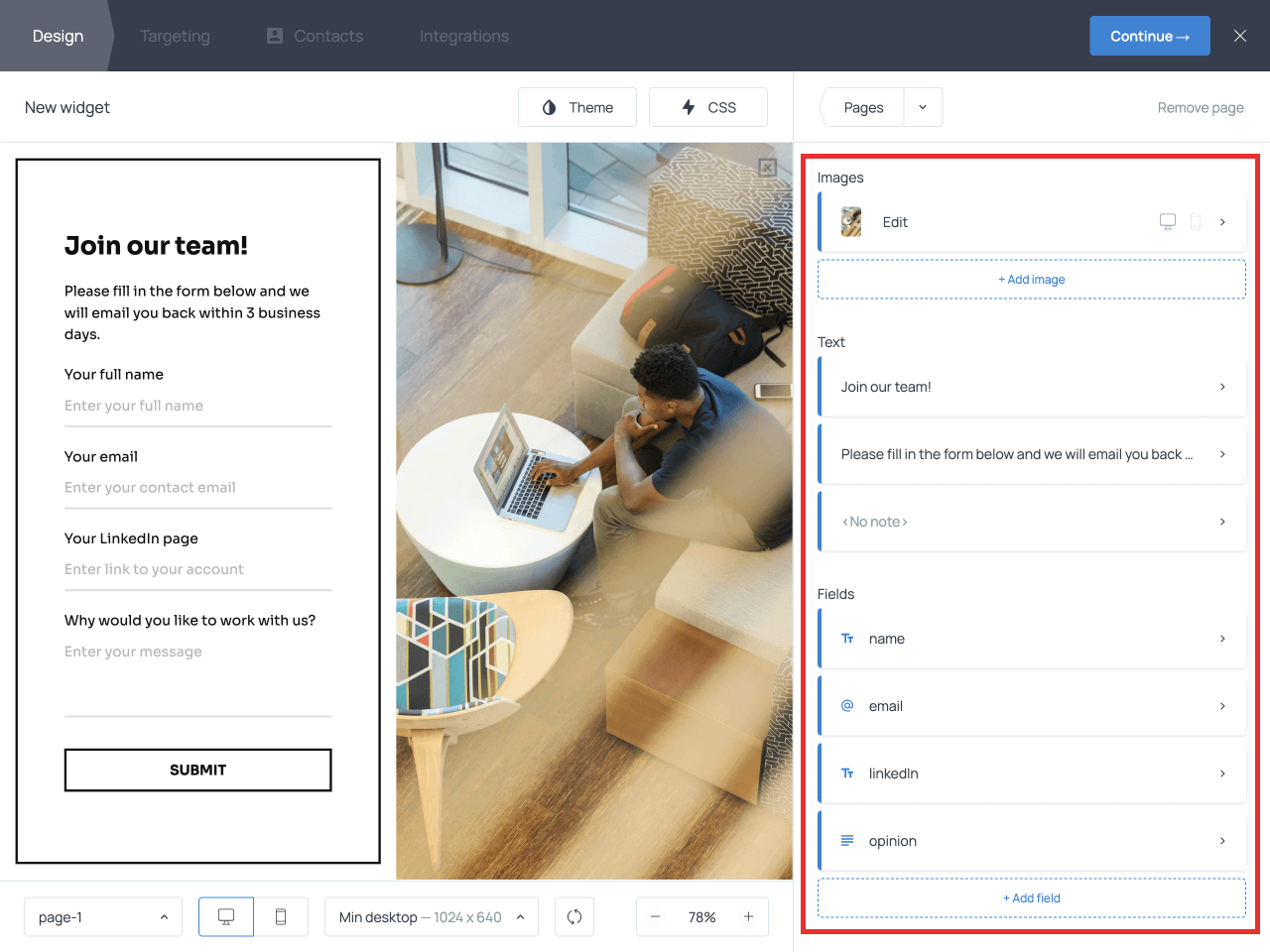
Task: Open the Min desktop resolution dropdown
Action: click(x=431, y=916)
